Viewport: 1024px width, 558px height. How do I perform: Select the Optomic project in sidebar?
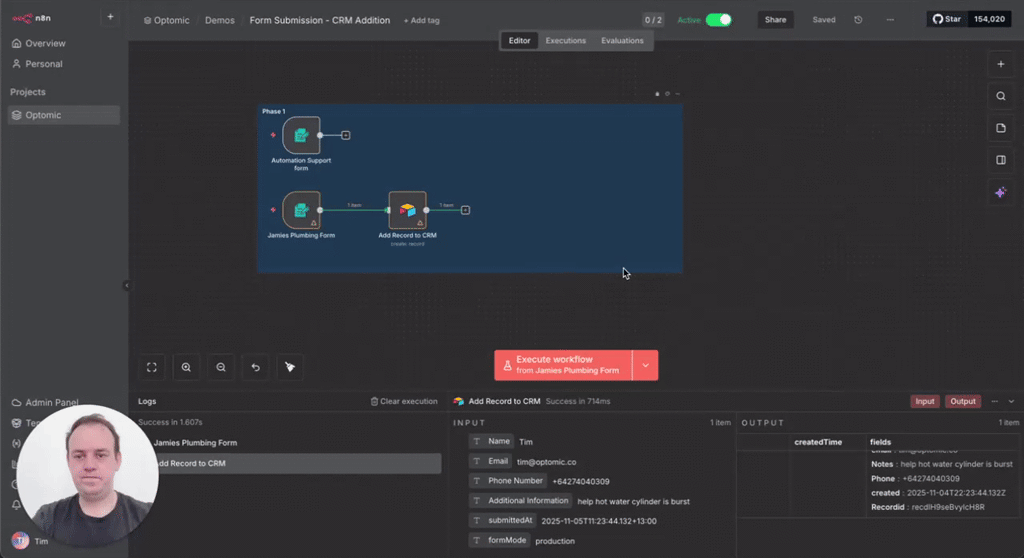point(63,115)
